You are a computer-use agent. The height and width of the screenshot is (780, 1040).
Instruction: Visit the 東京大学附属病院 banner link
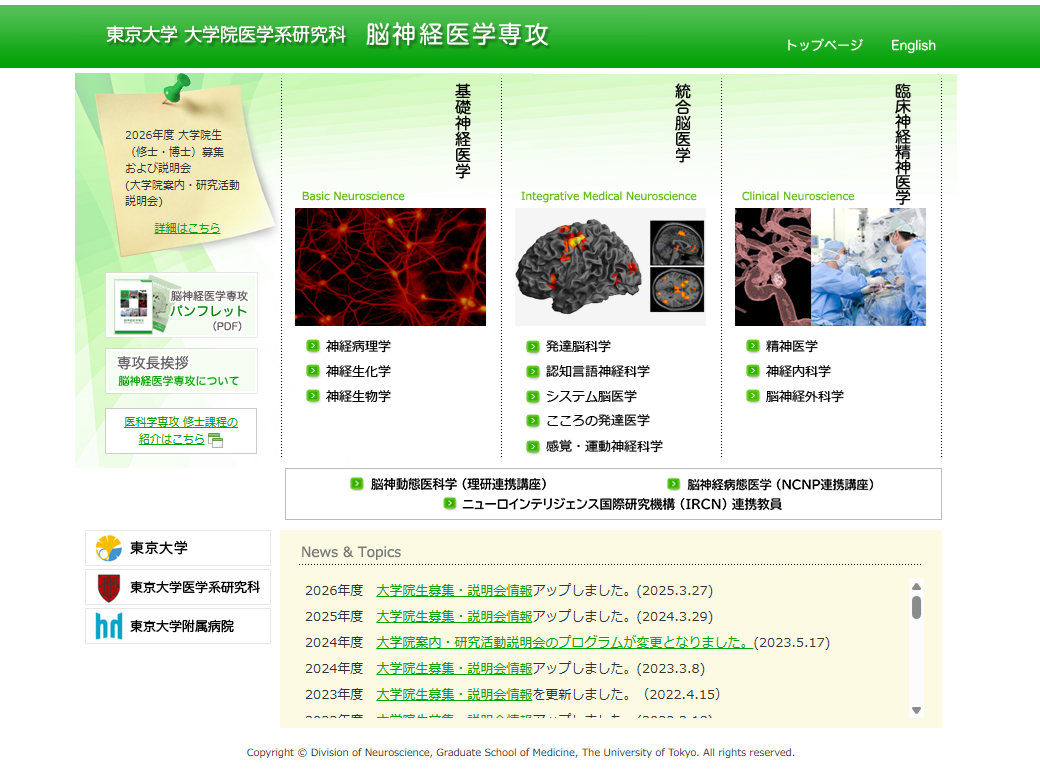tap(178, 626)
